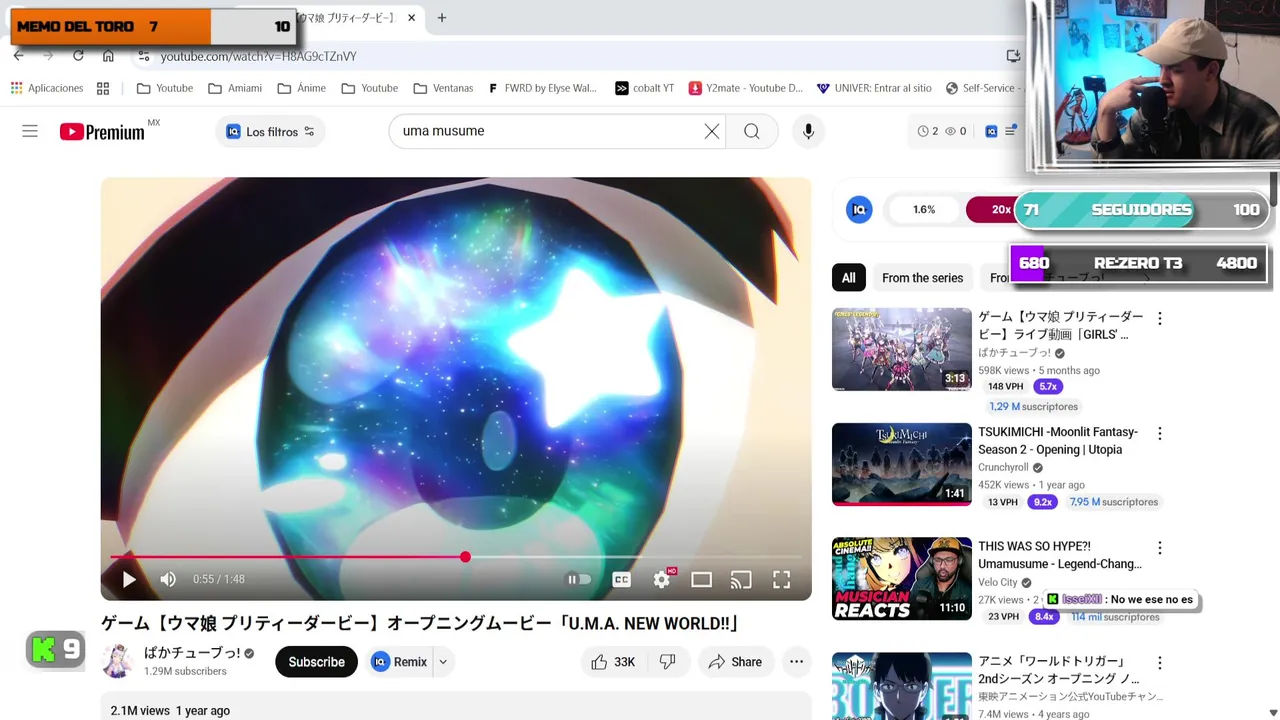Screen dimensions: 1280x720
Task: Open UNIVER: Entrar al sitio bookmark
Action: (874, 88)
